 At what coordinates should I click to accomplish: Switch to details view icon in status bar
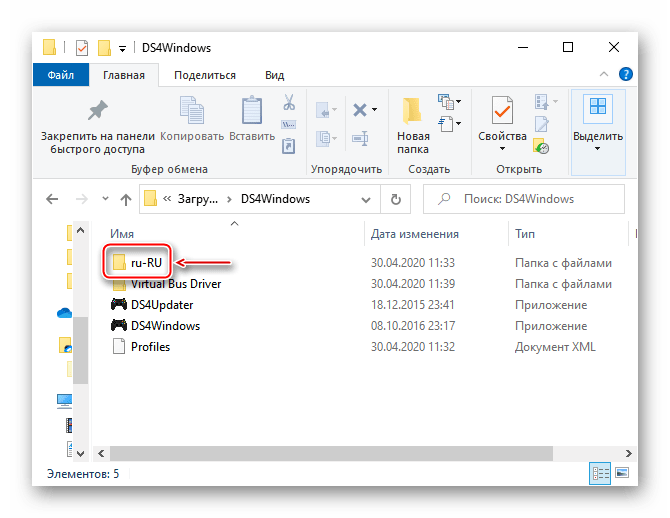tap(600, 473)
